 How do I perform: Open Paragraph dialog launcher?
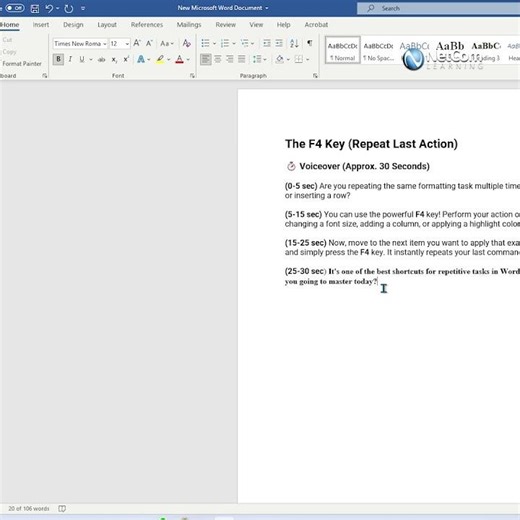(x=315, y=76)
